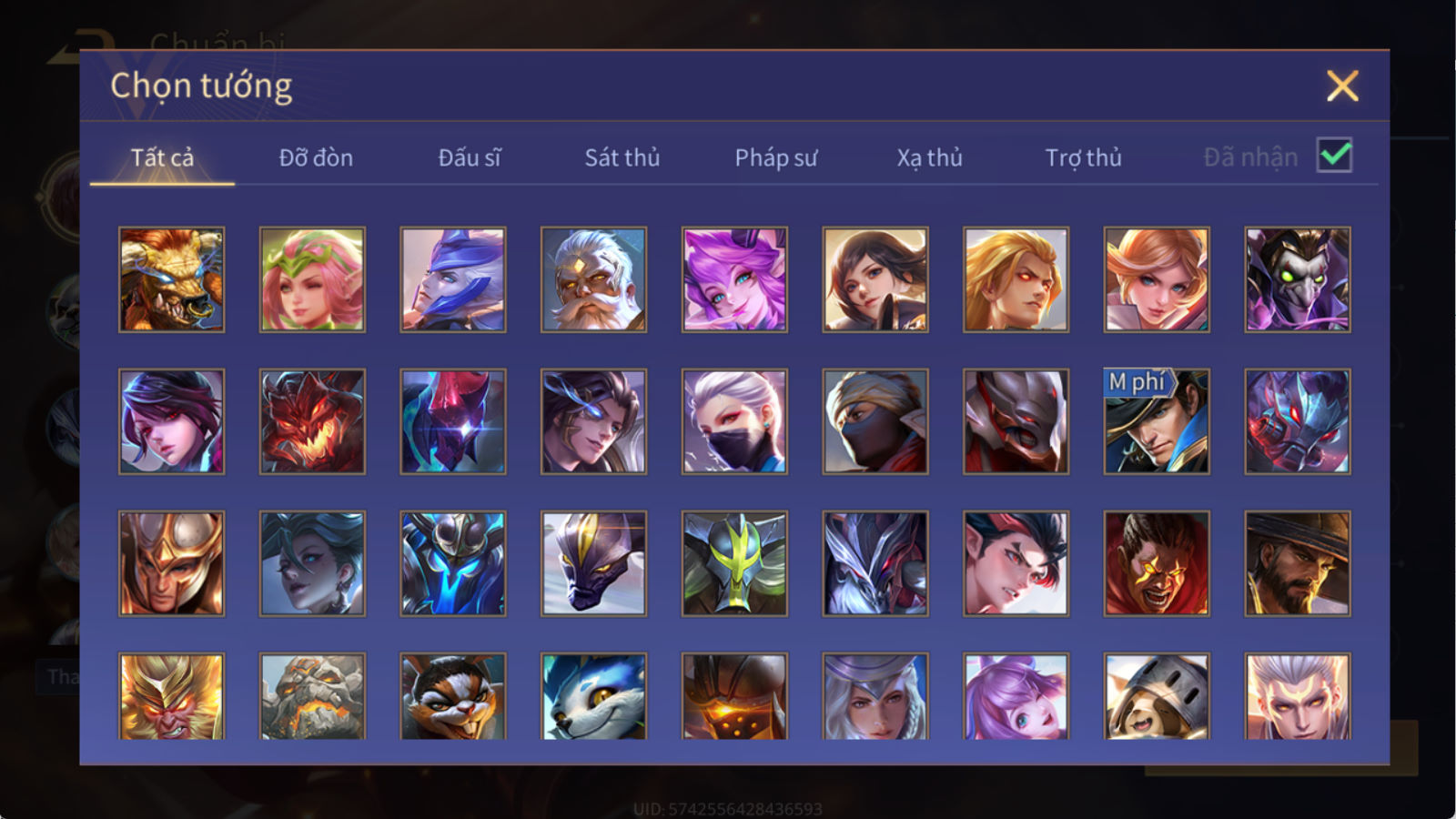
Task: Pick the stone golem hero portrait
Action: click(x=312, y=696)
